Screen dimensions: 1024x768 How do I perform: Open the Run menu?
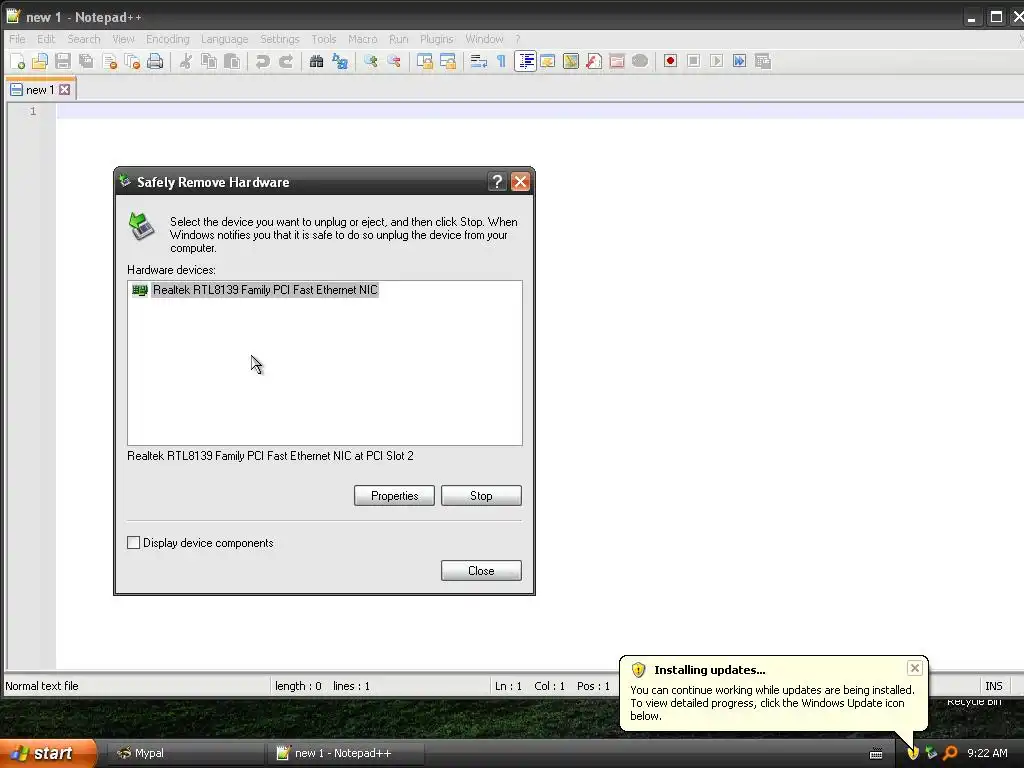click(x=398, y=39)
